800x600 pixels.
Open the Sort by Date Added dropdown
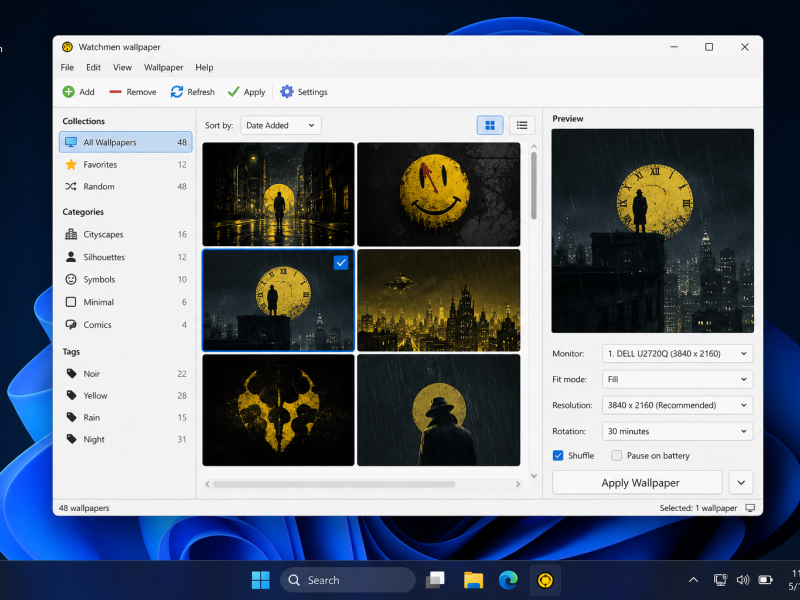click(281, 125)
